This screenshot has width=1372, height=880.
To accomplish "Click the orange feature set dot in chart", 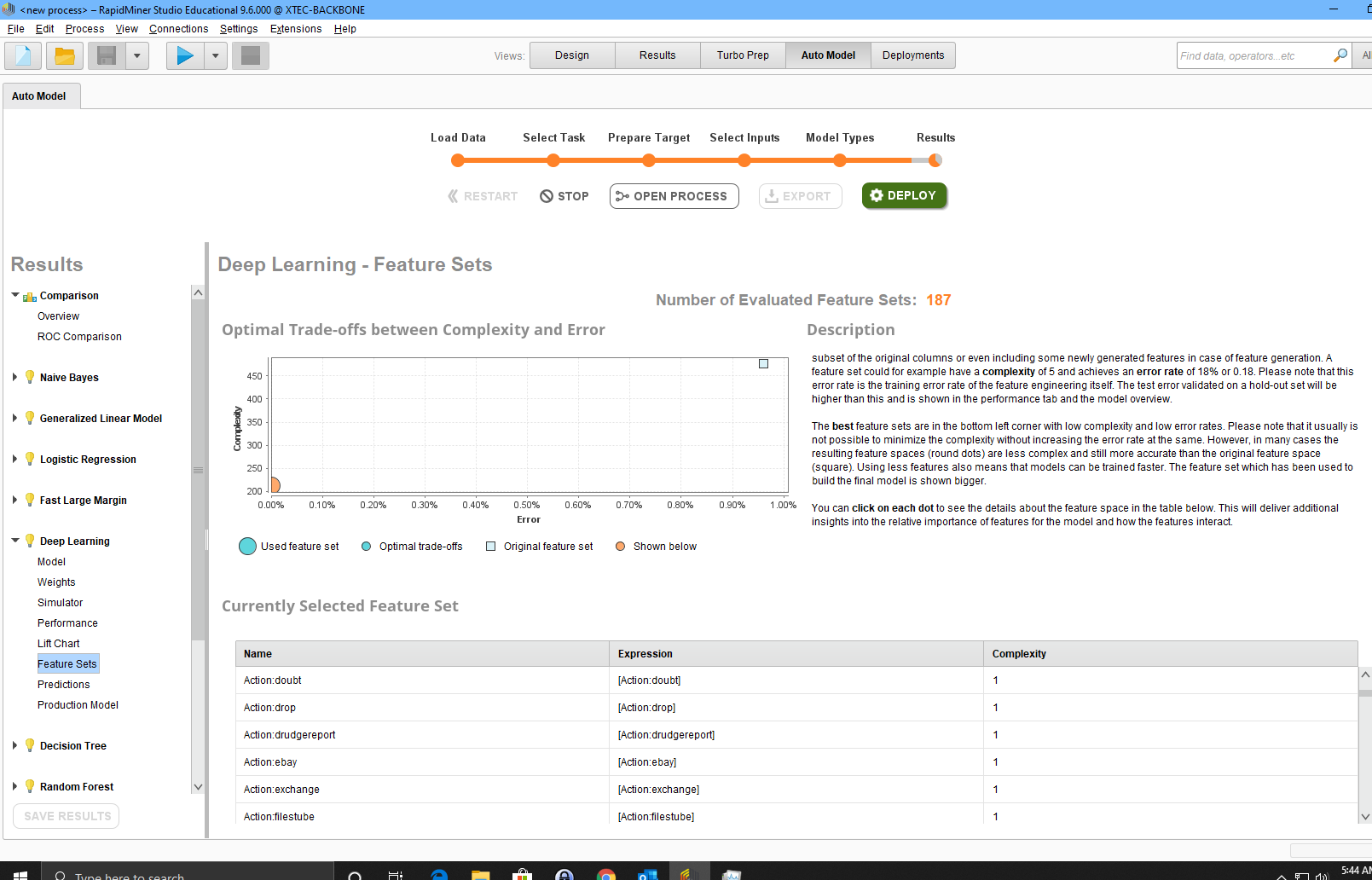I will (275, 485).
